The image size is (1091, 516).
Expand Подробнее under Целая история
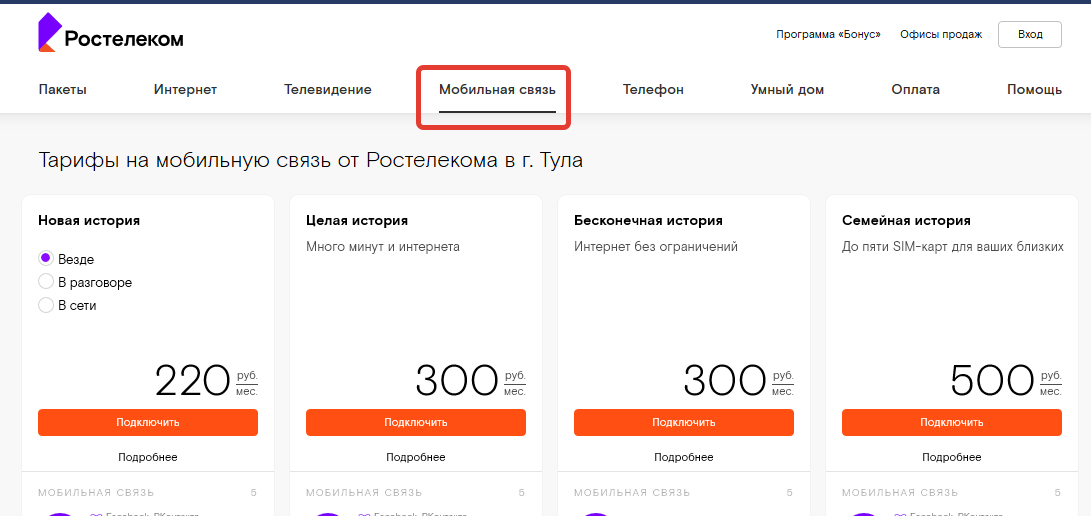point(416,457)
